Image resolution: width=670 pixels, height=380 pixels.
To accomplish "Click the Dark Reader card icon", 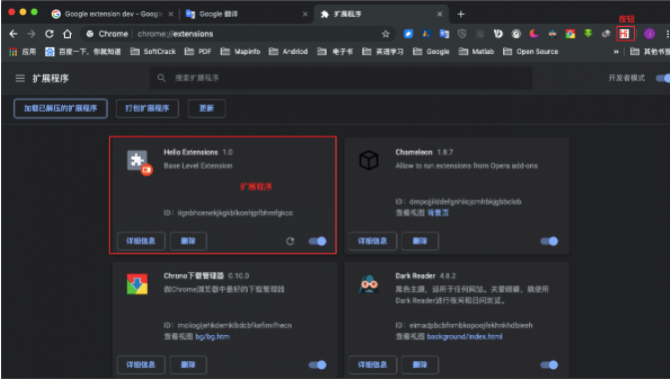I will pyautogui.click(x=368, y=284).
